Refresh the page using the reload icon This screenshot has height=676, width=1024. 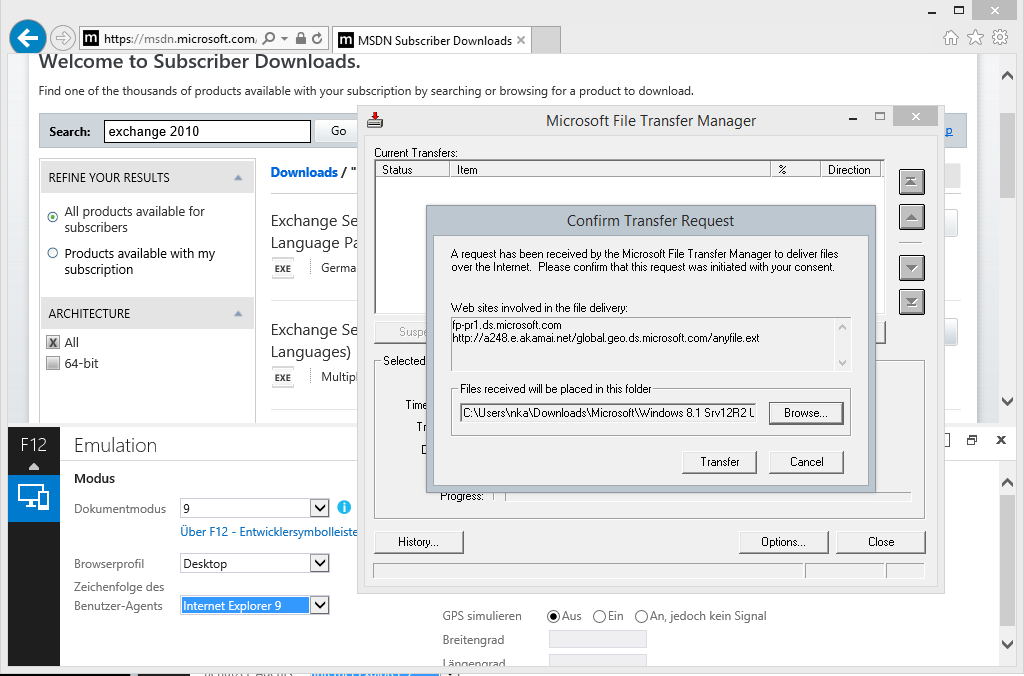click(x=317, y=39)
